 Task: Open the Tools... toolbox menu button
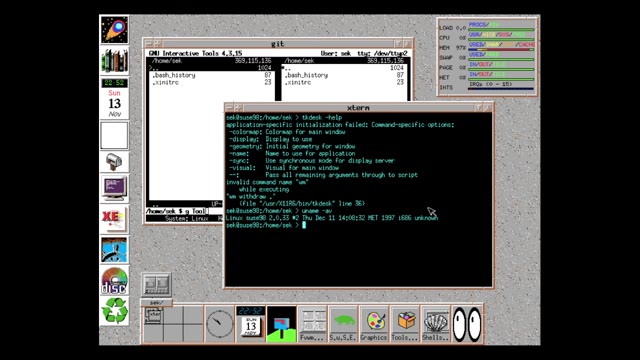pyautogui.click(x=404, y=323)
